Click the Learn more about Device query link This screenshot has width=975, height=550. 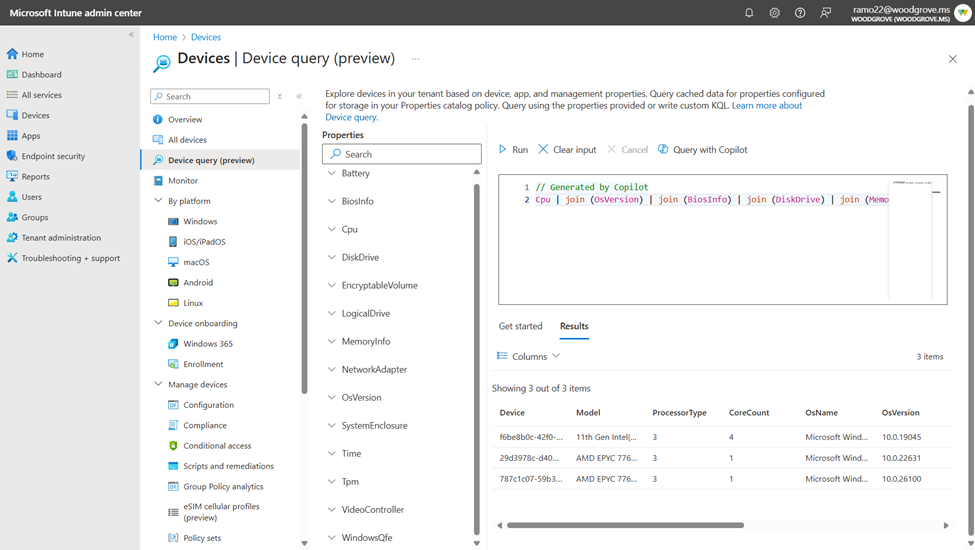pyautogui.click(x=767, y=106)
